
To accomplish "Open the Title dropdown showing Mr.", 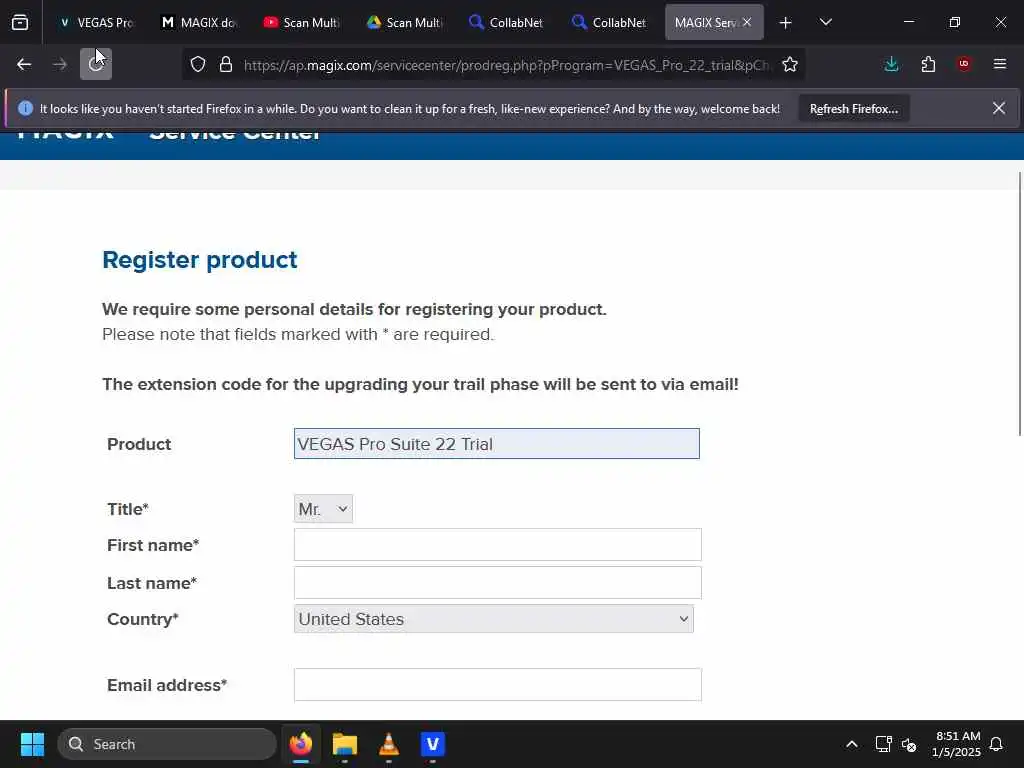I will point(323,509).
